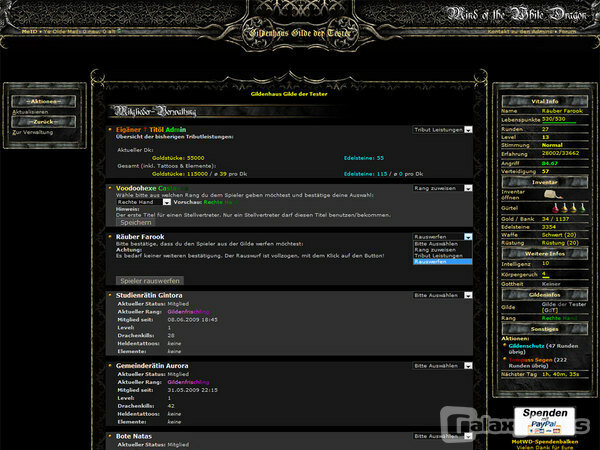Click the Rüstung (20) armor value
Viewport: 600px width, 450px height.
point(560,243)
